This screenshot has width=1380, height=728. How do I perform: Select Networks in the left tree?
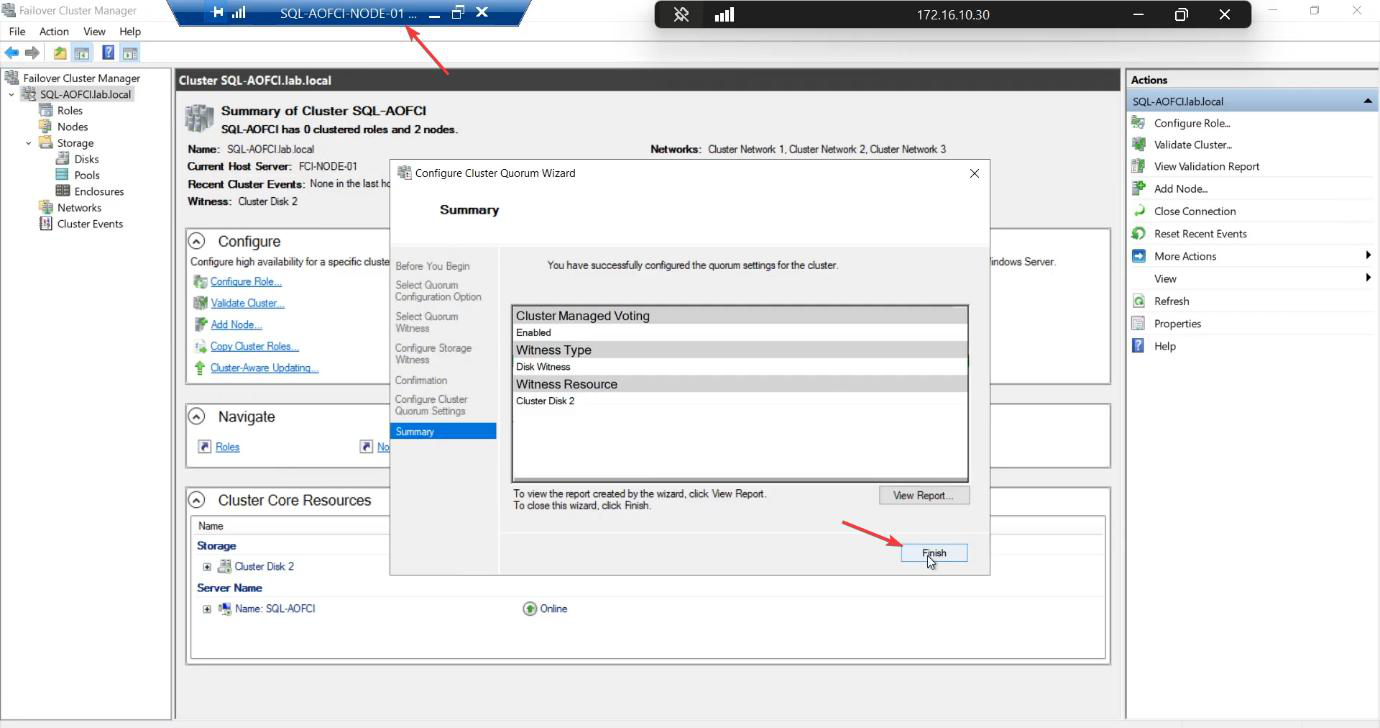click(x=79, y=208)
